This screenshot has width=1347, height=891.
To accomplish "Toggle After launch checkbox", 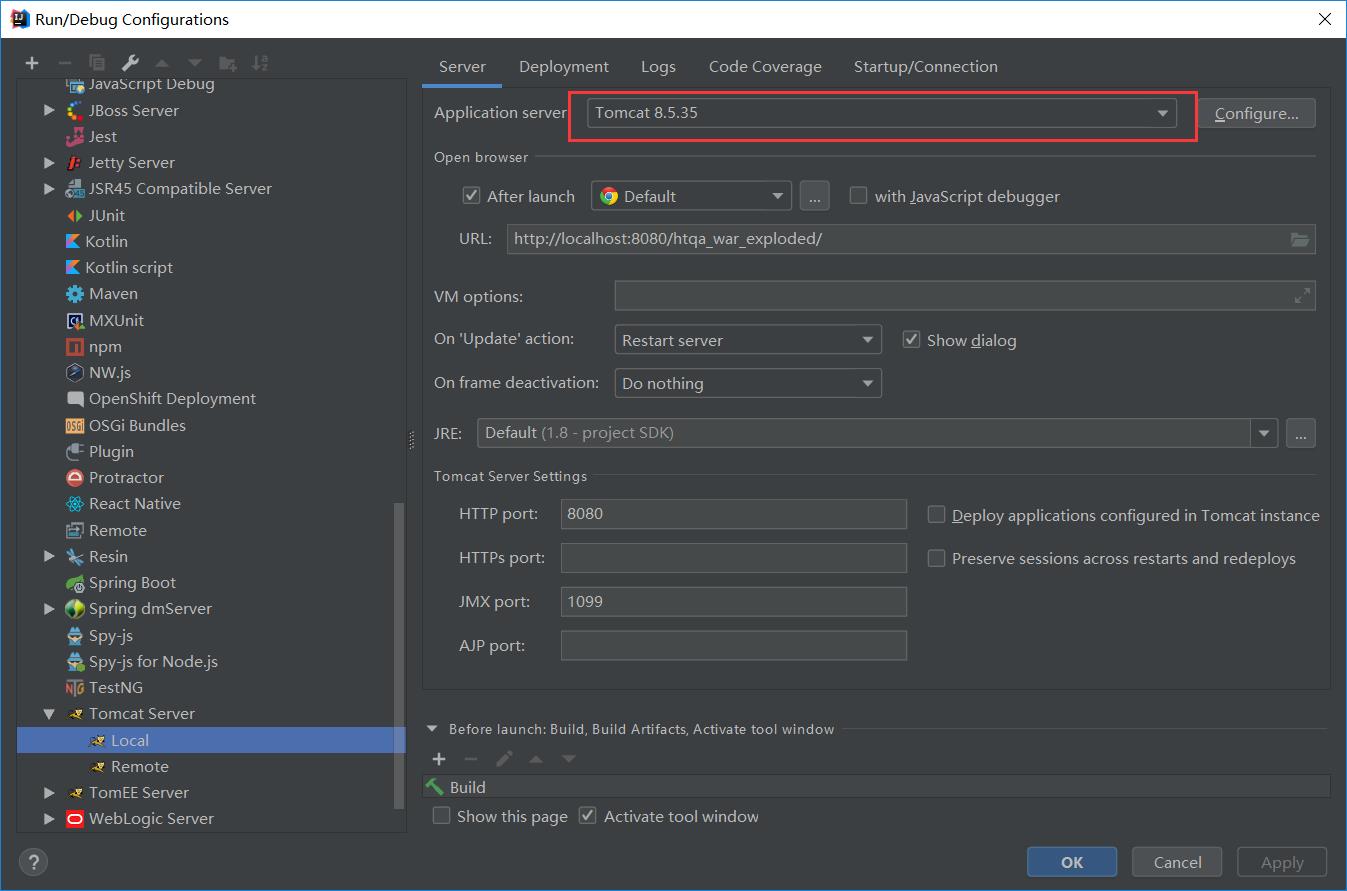I will pos(472,196).
